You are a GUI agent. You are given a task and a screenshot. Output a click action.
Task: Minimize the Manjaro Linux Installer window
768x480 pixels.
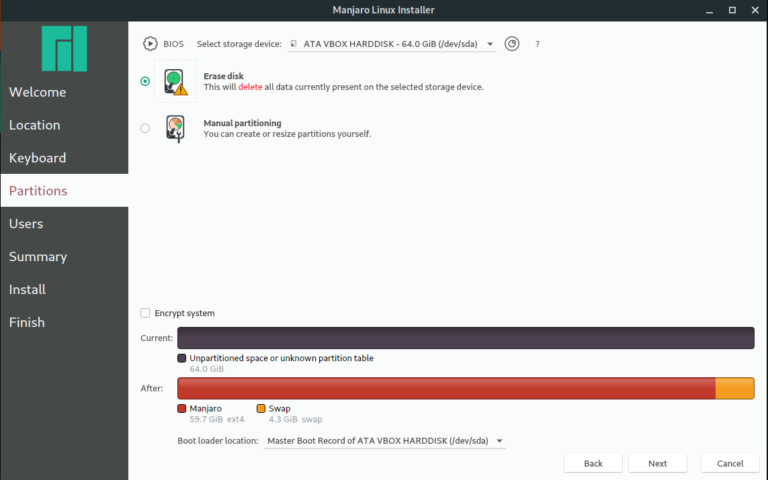(709, 10)
